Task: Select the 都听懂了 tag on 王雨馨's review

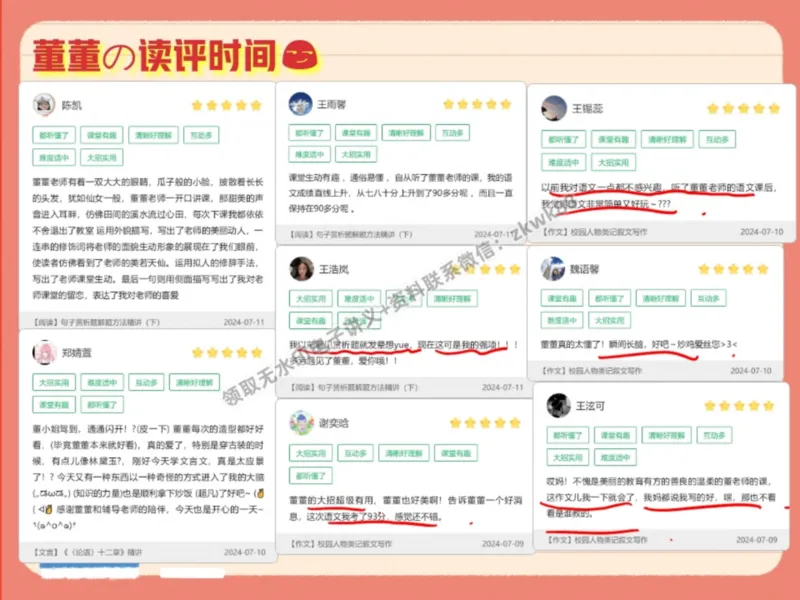Action: (309, 133)
